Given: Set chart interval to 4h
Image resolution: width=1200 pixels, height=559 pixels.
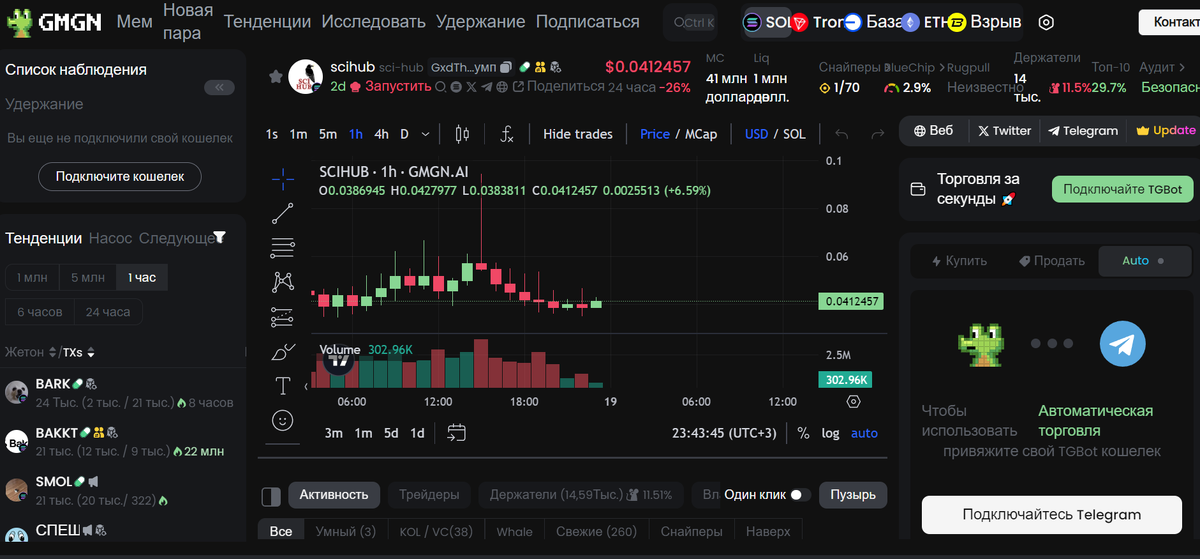Looking at the screenshot, I should tap(382, 134).
